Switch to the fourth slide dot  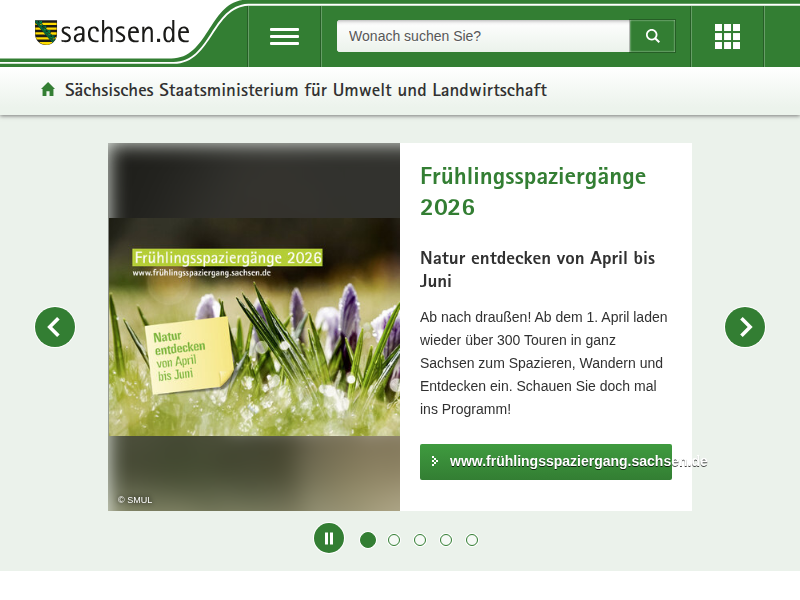click(446, 540)
